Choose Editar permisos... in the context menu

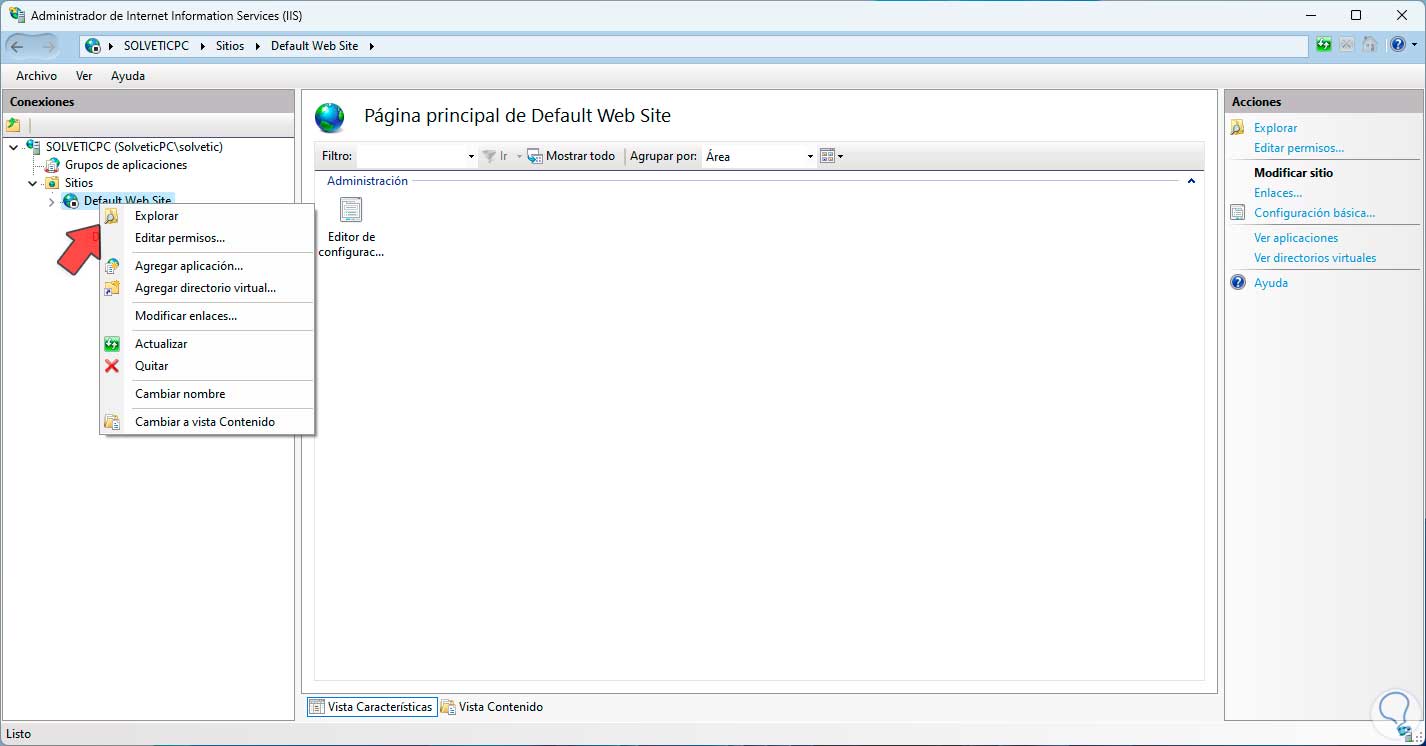208,238
